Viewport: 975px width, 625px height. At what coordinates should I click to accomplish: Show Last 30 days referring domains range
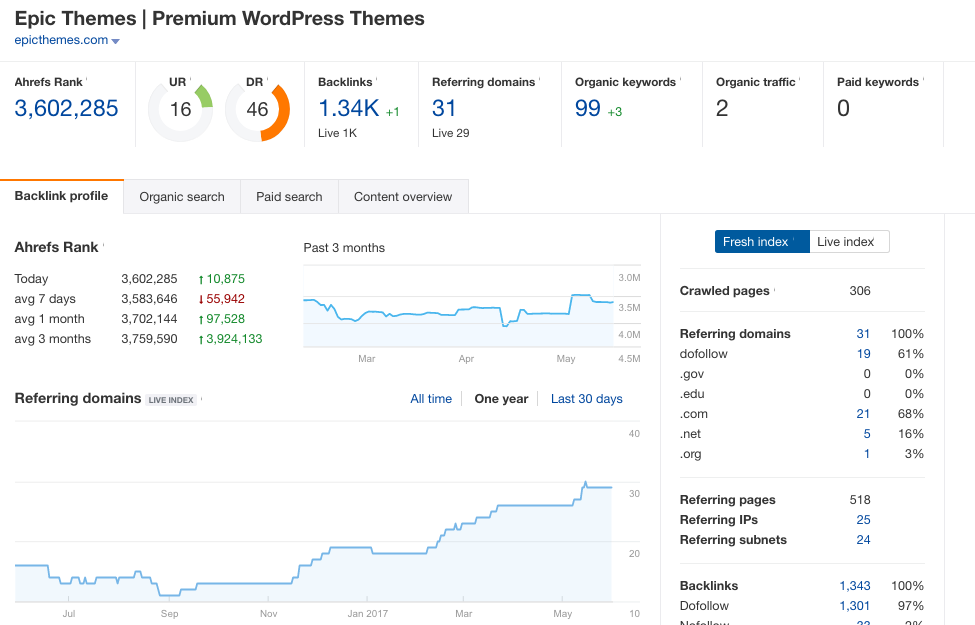click(586, 399)
